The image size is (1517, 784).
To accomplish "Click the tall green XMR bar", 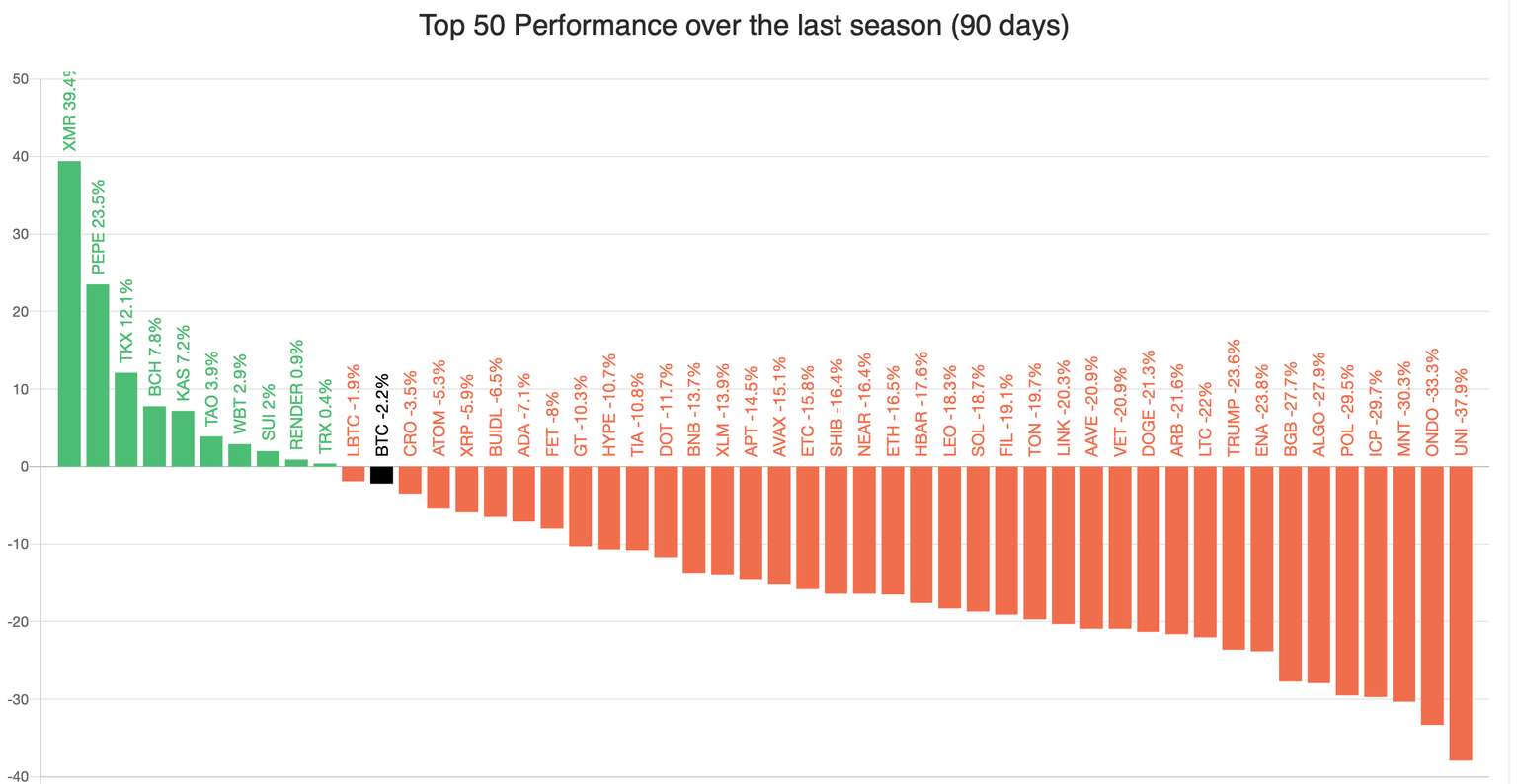I will coord(69,313).
